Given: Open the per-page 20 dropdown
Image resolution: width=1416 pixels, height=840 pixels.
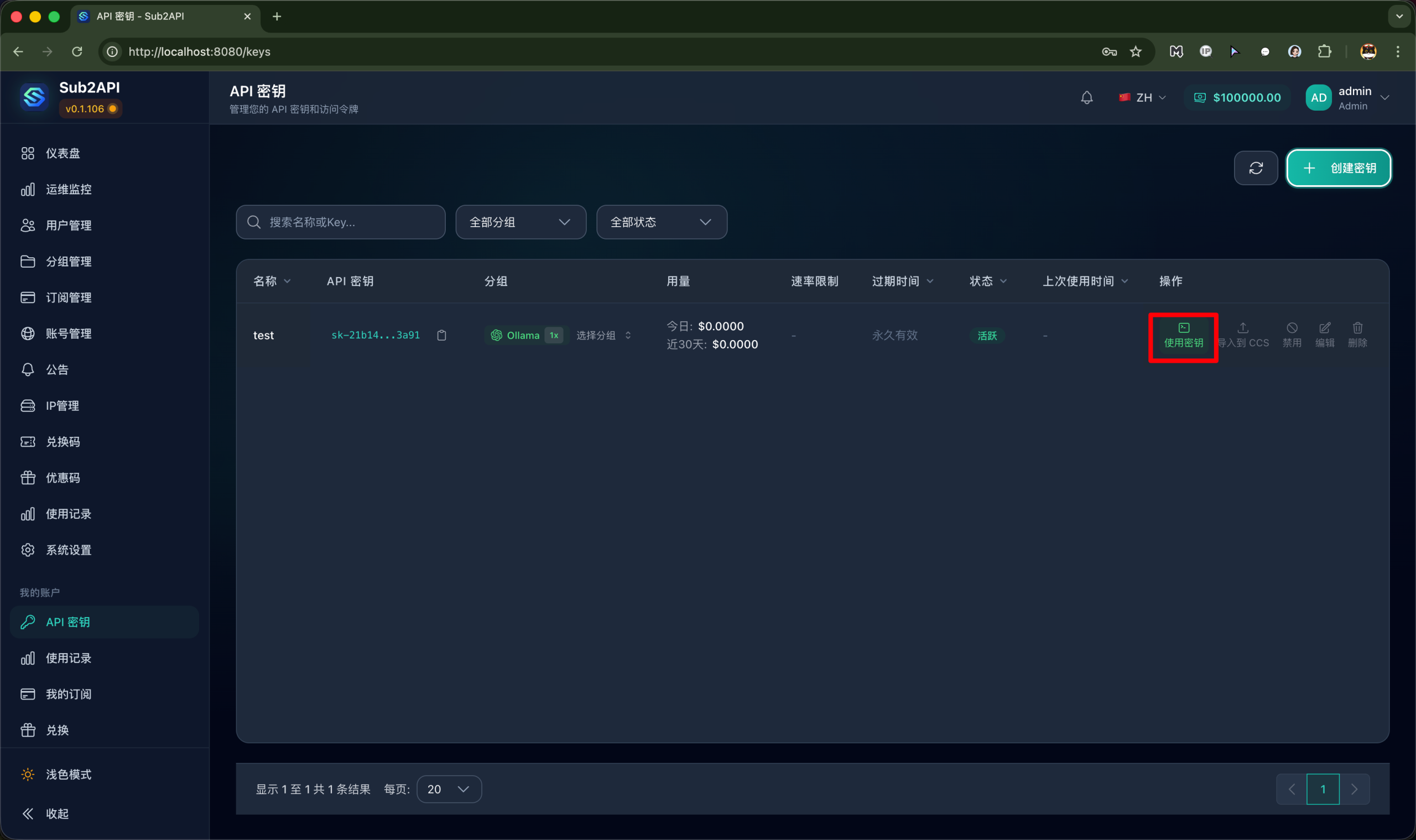Looking at the screenshot, I should [449, 789].
